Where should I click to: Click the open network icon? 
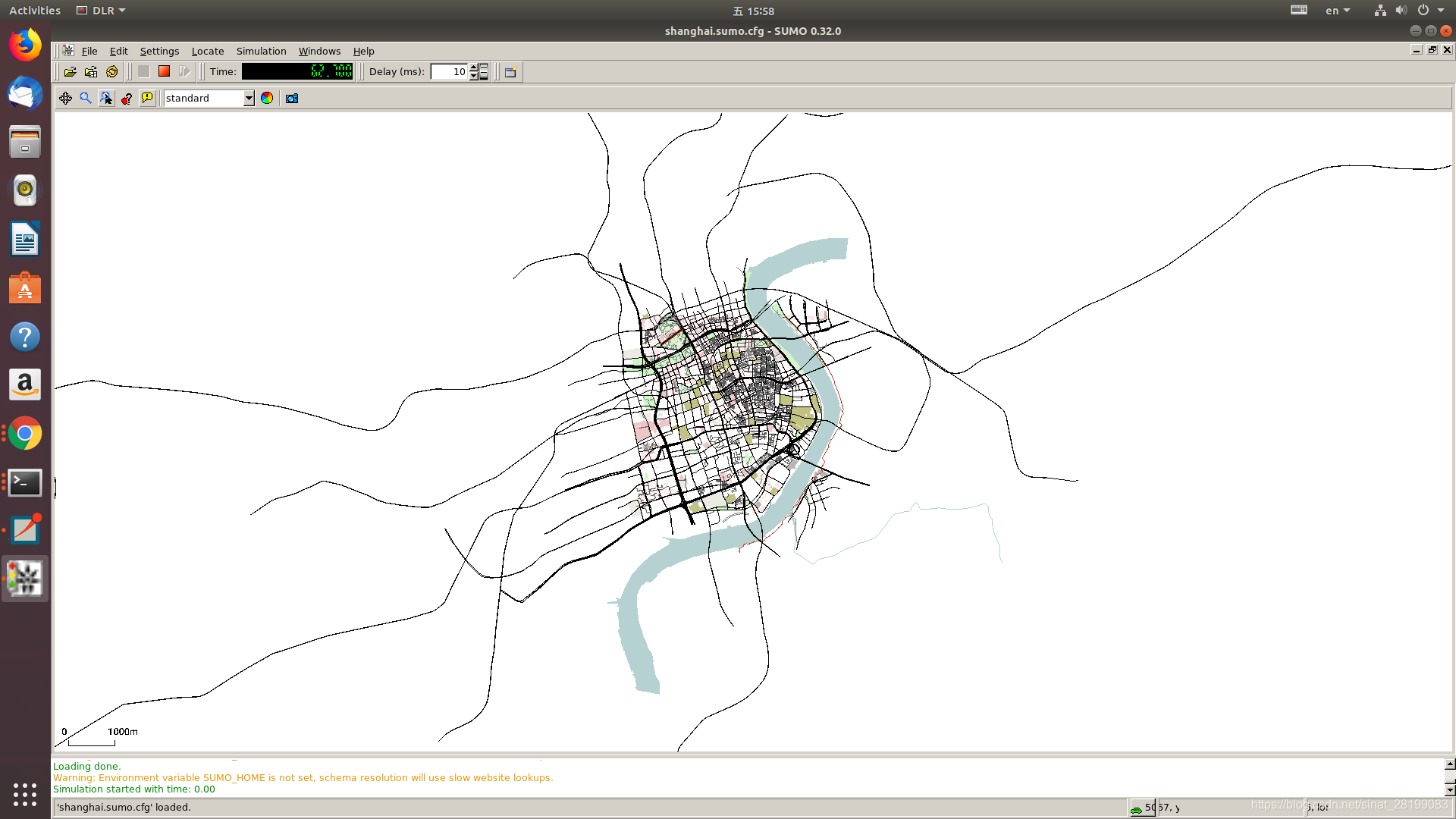click(x=91, y=71)
